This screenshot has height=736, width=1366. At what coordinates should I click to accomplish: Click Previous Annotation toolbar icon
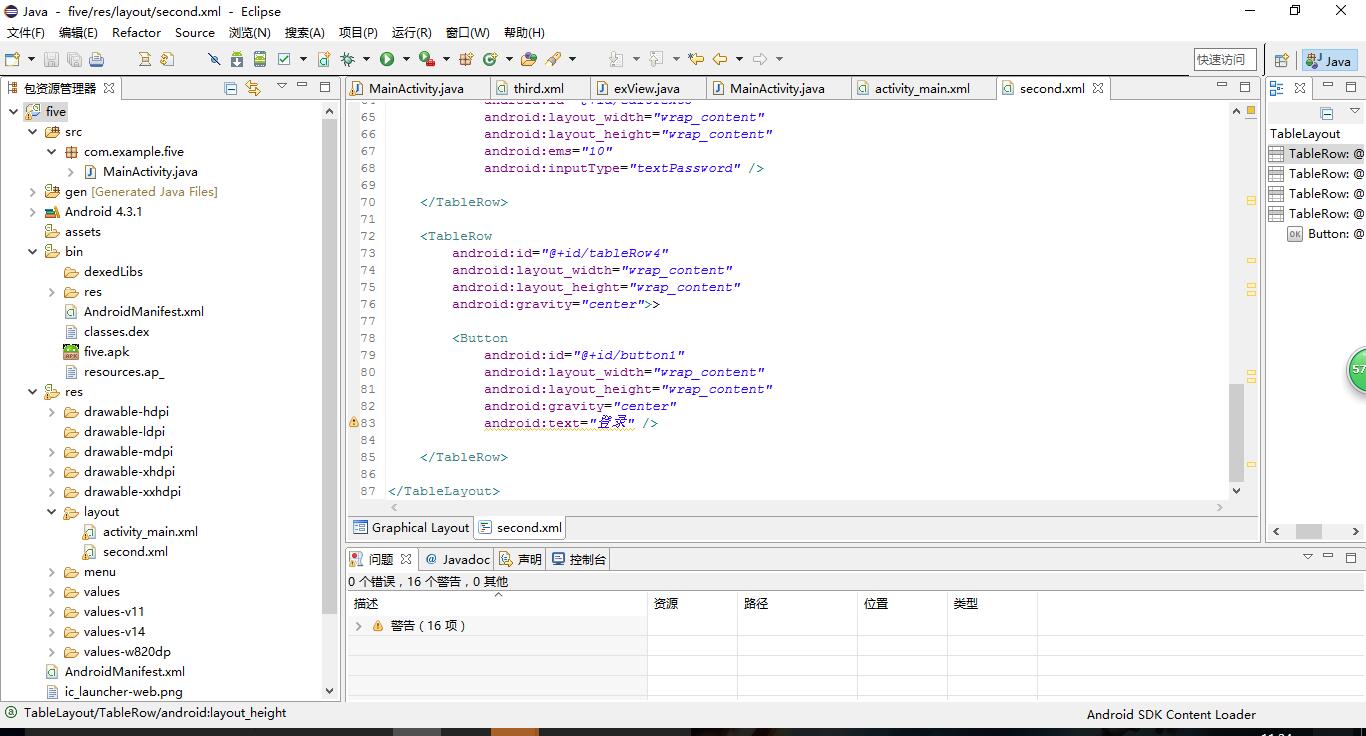point(656,59)
